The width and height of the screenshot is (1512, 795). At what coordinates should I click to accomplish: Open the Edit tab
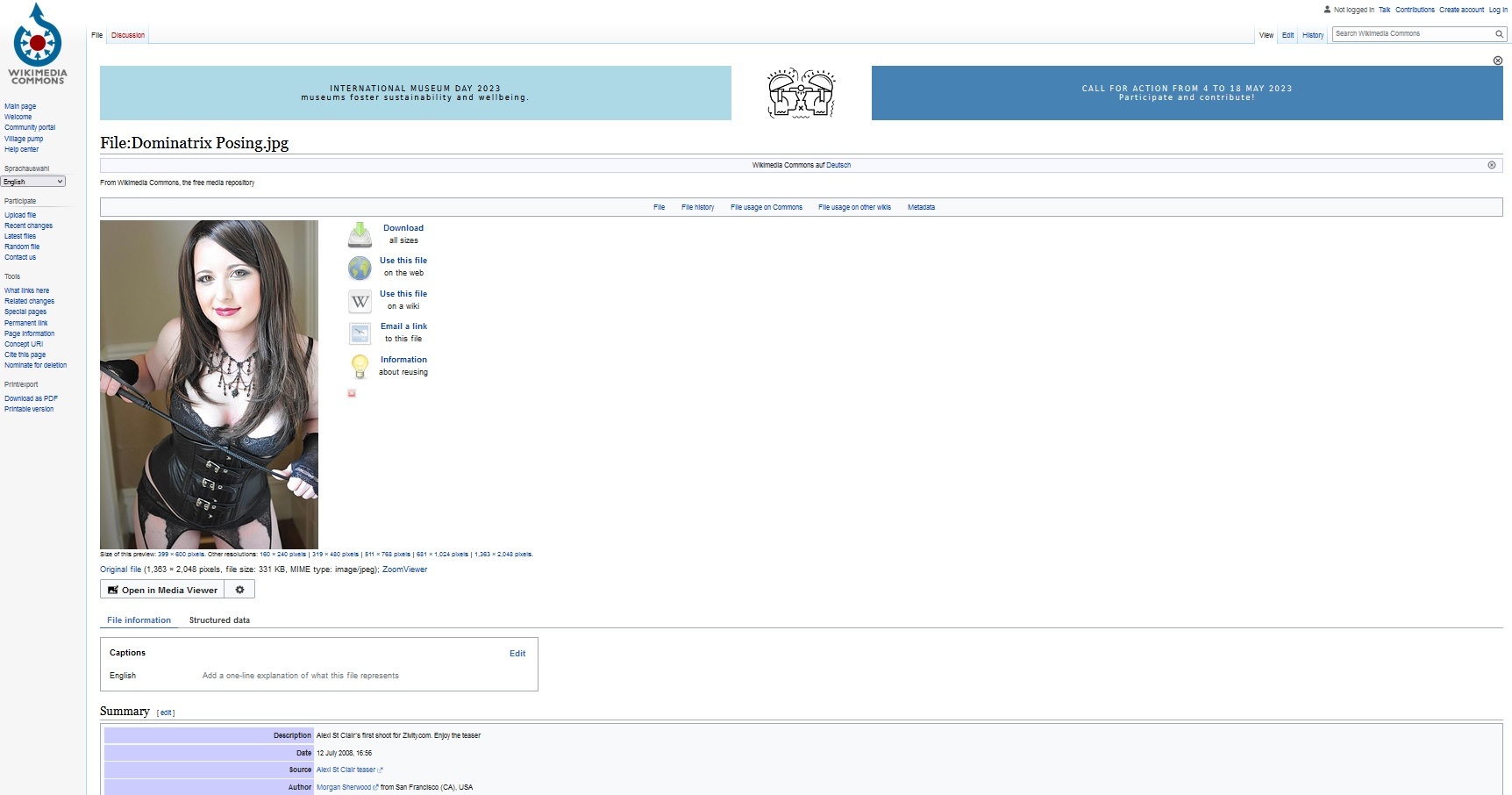click(x=1287, y=35)
